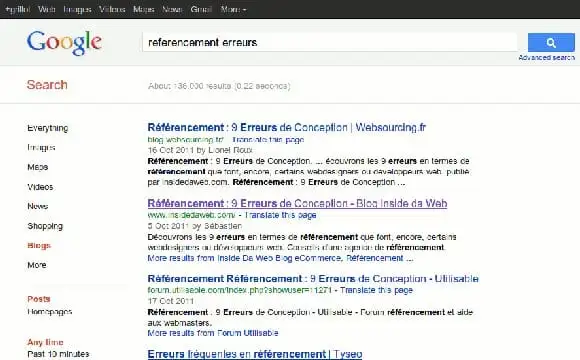Open Images in the top black bar
The image size is (580, 360).
(77, 9)
